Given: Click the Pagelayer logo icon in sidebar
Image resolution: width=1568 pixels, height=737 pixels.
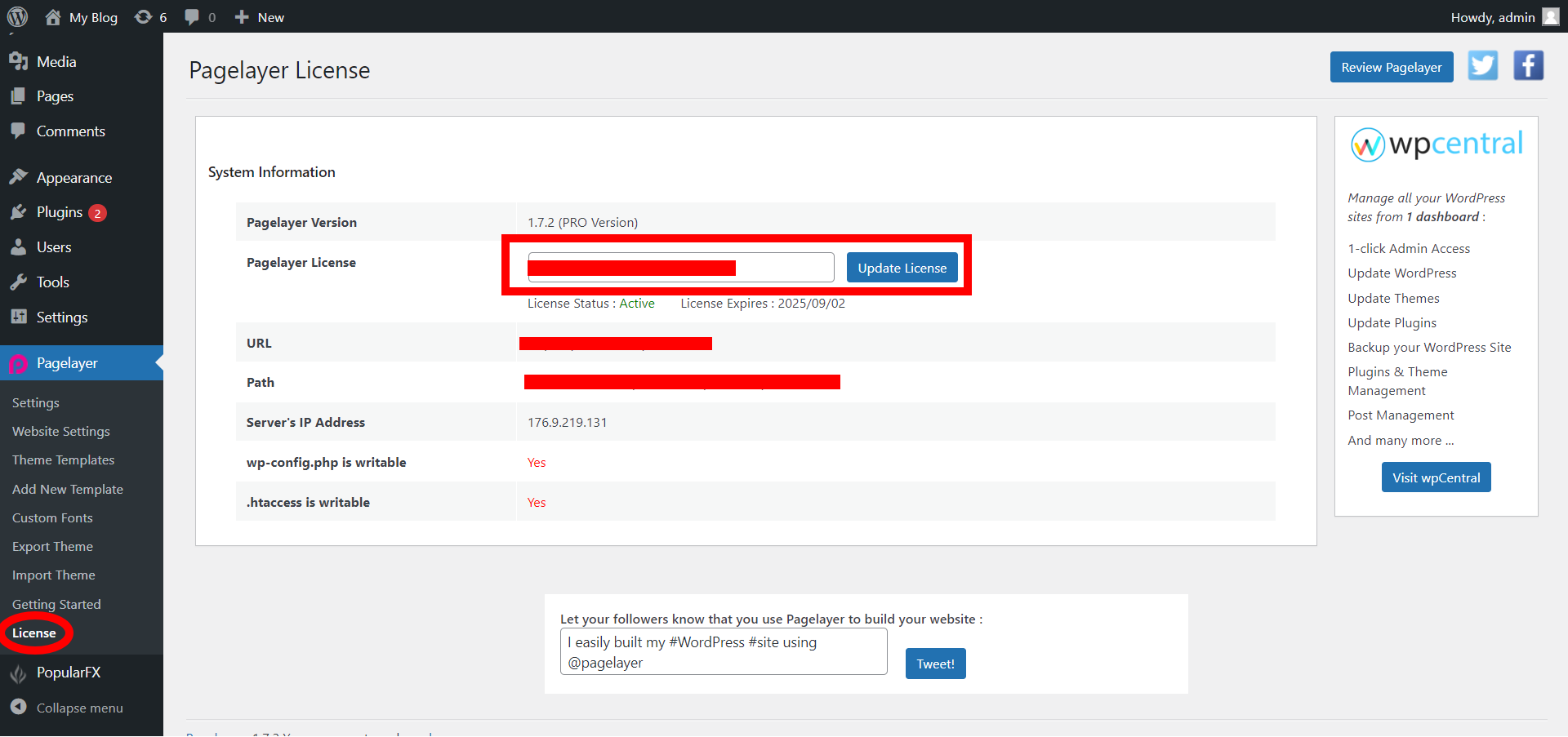Looking at the screenshot, I should (x=19, y=364).
